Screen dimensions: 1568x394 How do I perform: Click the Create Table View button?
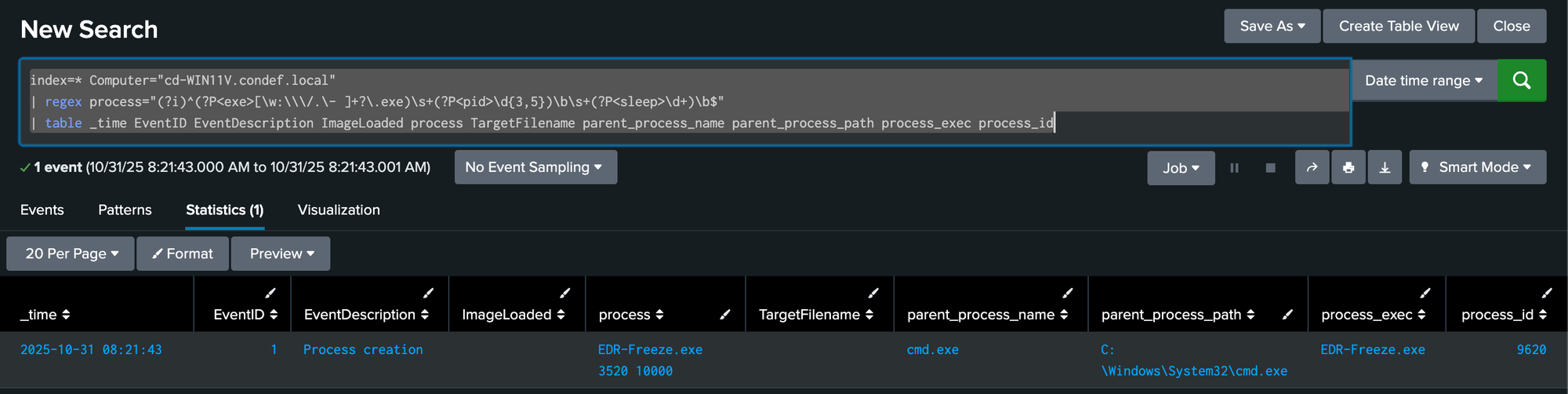[x=1399, y=26]
